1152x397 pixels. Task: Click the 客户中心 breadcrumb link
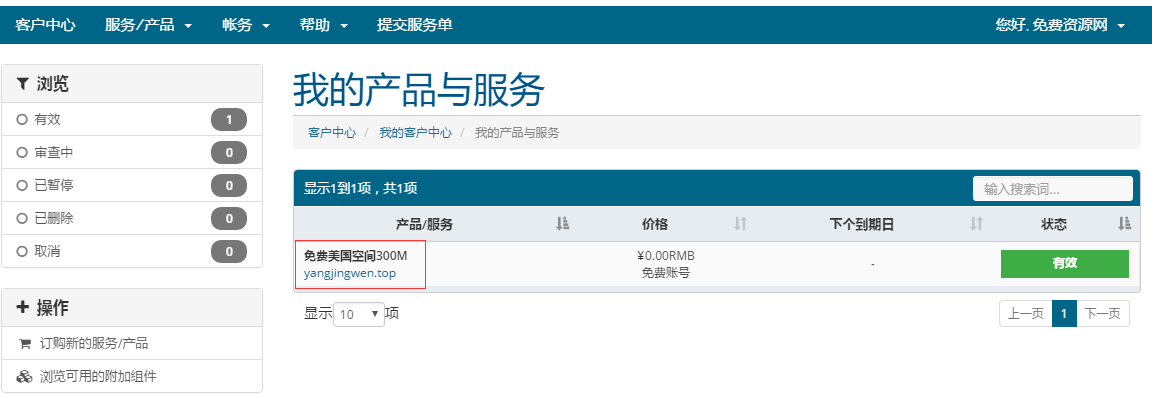[332, 132]
